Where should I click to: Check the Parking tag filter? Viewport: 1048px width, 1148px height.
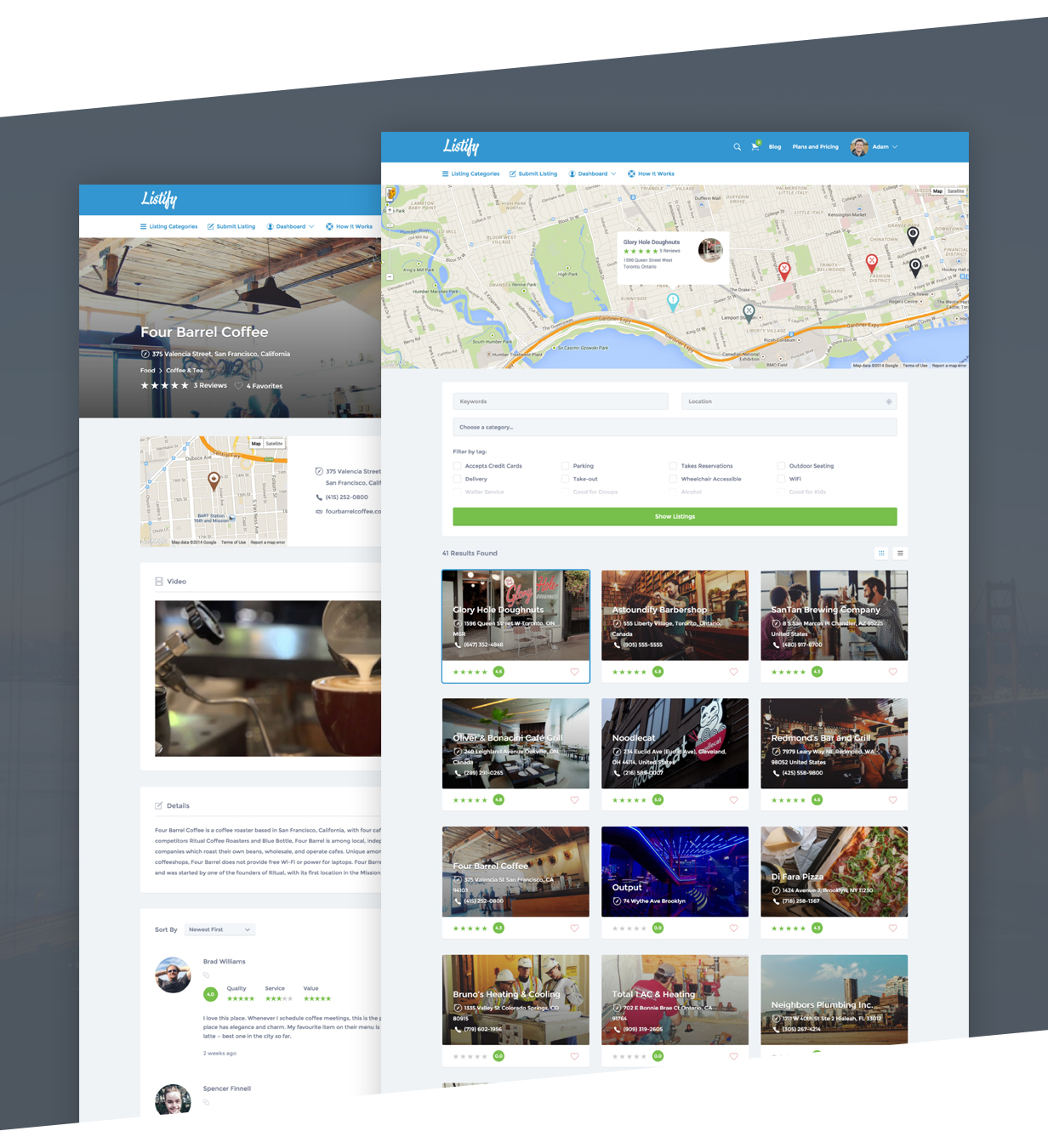click(x=565, y=466)
